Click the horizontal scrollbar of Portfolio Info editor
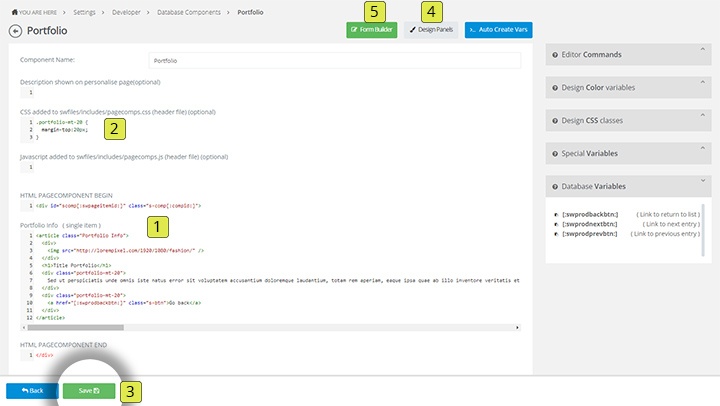Image resolution: width=720 pixels, height=406 pixels. pos(75,327)
